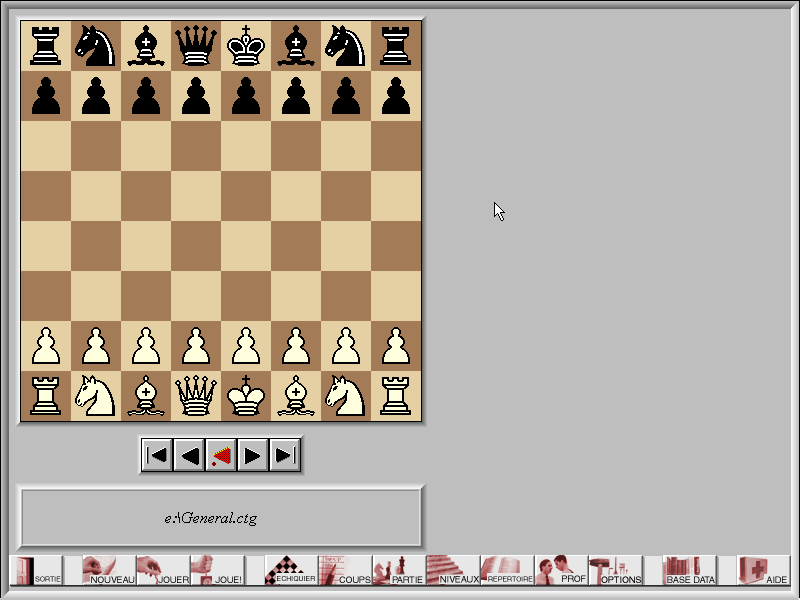Select the black knight on g8
This screenshot has width=800, height=600.
coord(346,46)
